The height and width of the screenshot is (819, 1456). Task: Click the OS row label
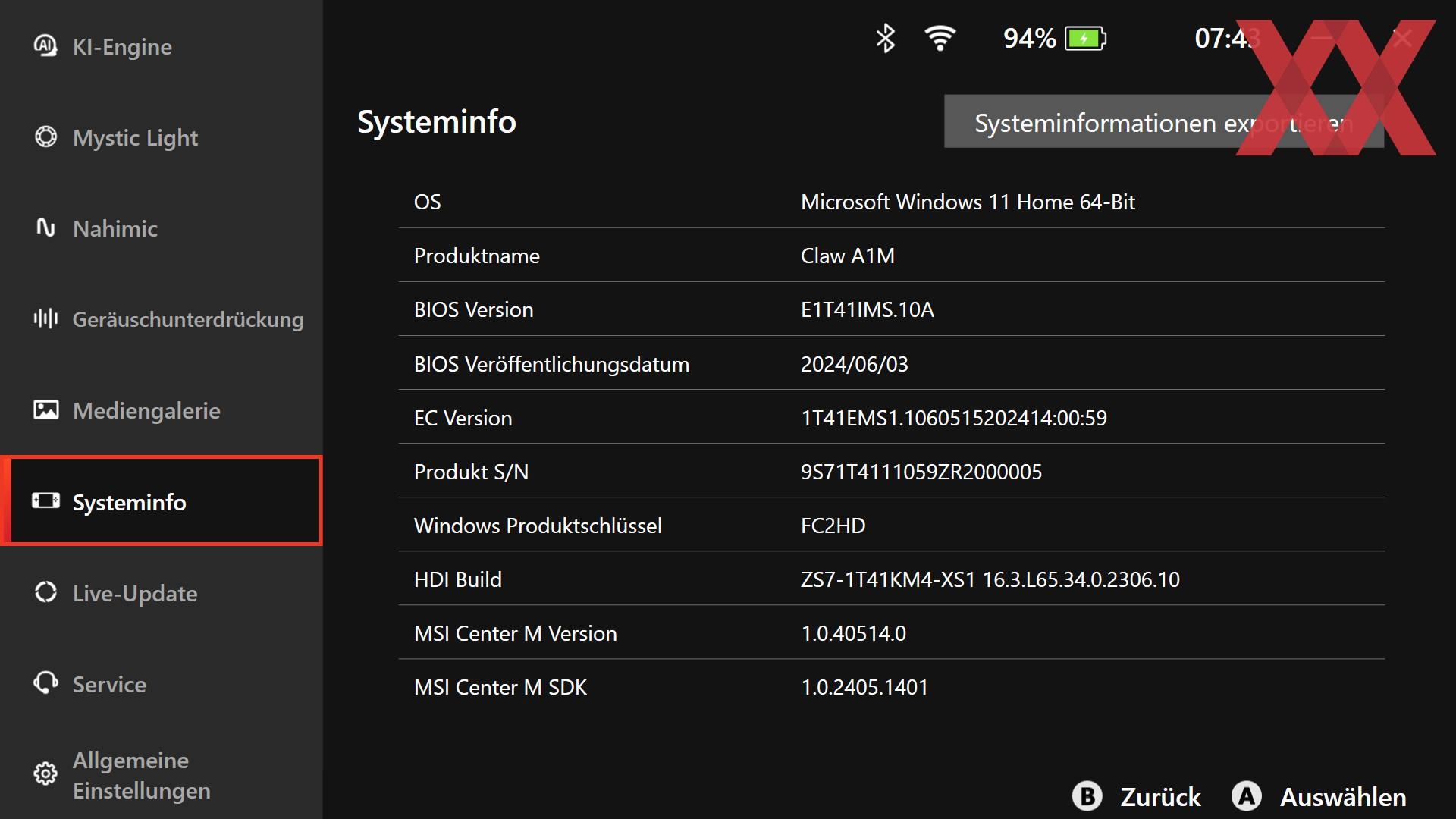[427, 202]
